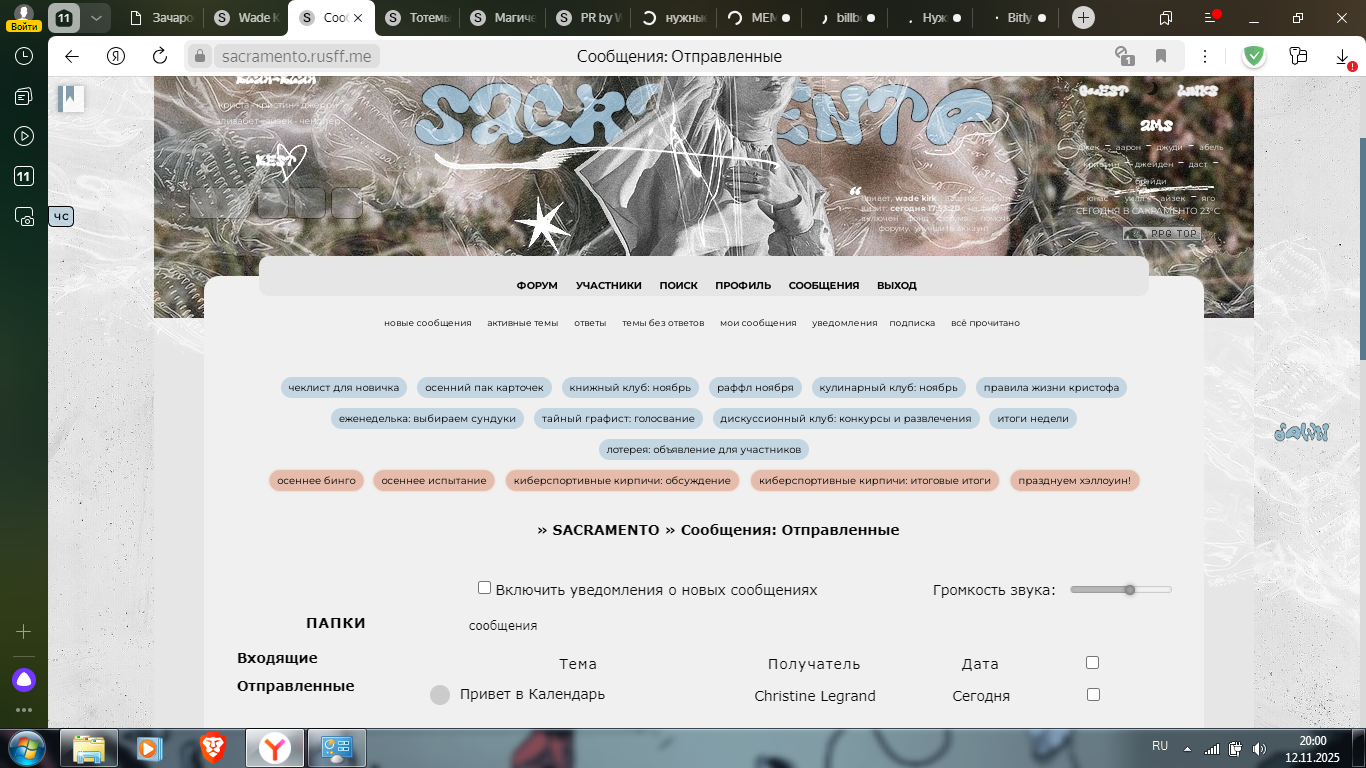This screenshot has height=768, width=1366.
Task: Open the 'ПРОФИЛЬ' menu item
Action: coord(743,285)
